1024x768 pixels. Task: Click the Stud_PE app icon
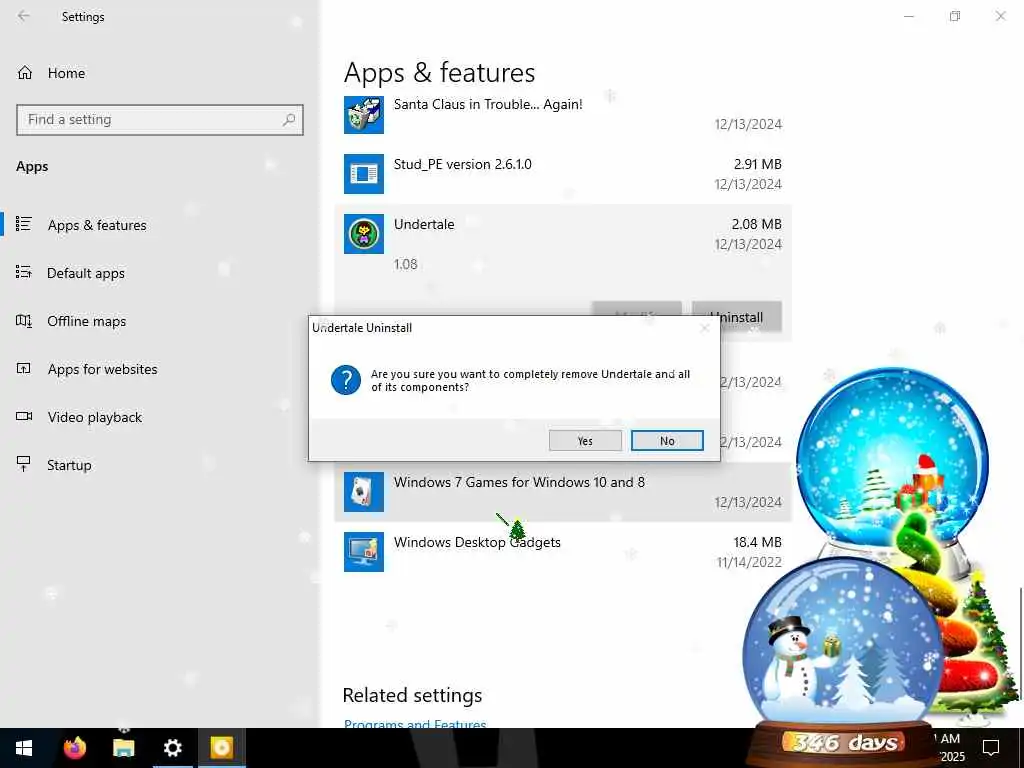[364, 174]
